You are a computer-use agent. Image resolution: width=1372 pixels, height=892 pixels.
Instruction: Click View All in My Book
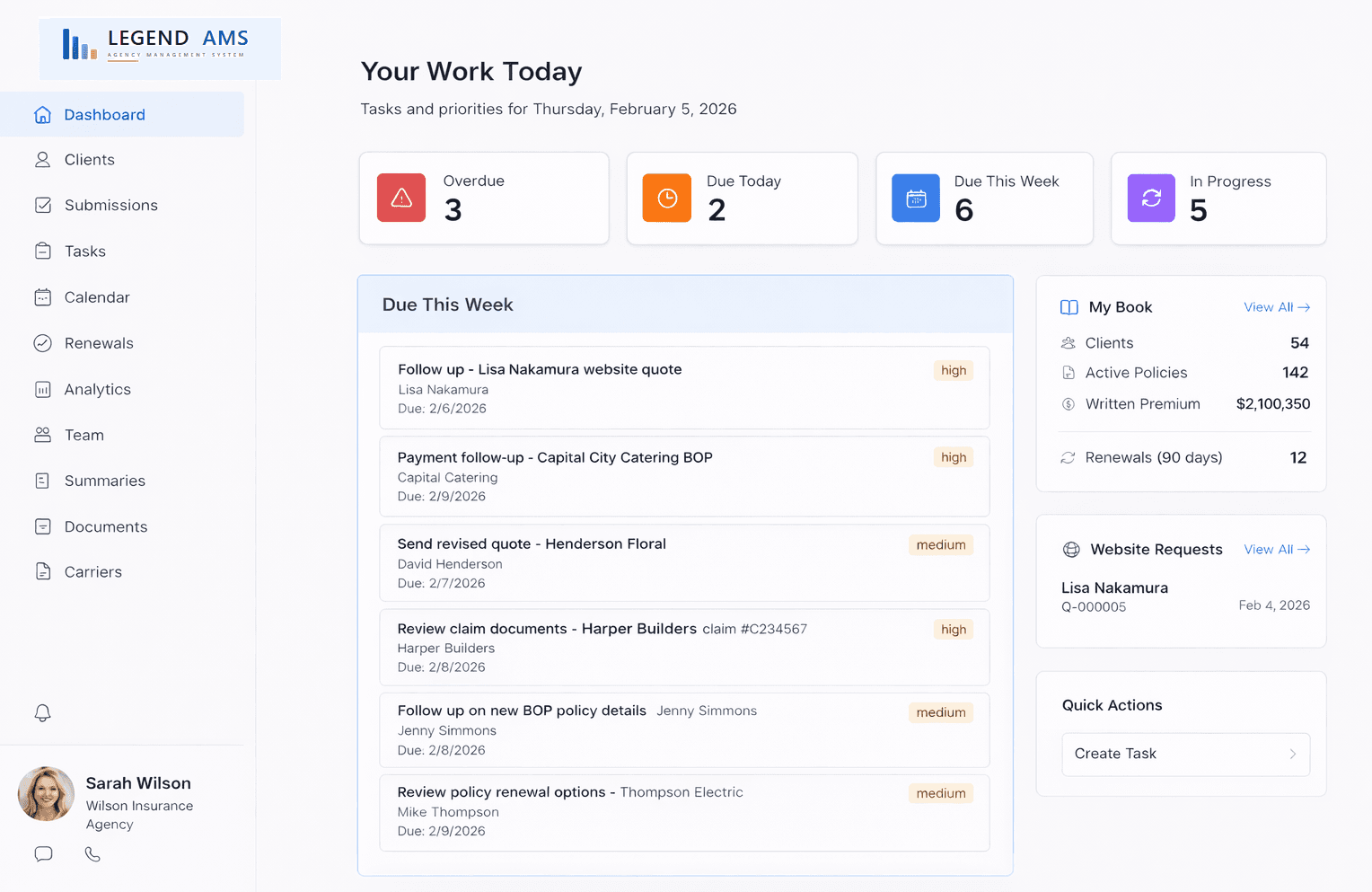1276,307
